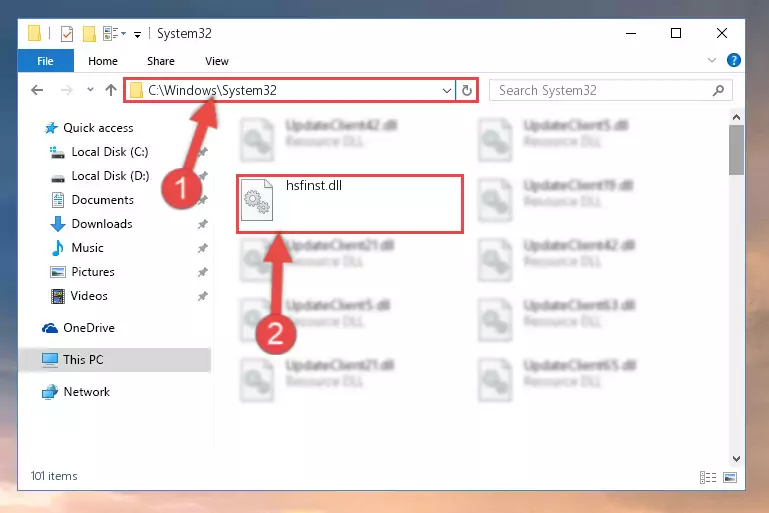Maximize the System32 window
This screenshot has width=769, height=513.
tap(676, 33)
